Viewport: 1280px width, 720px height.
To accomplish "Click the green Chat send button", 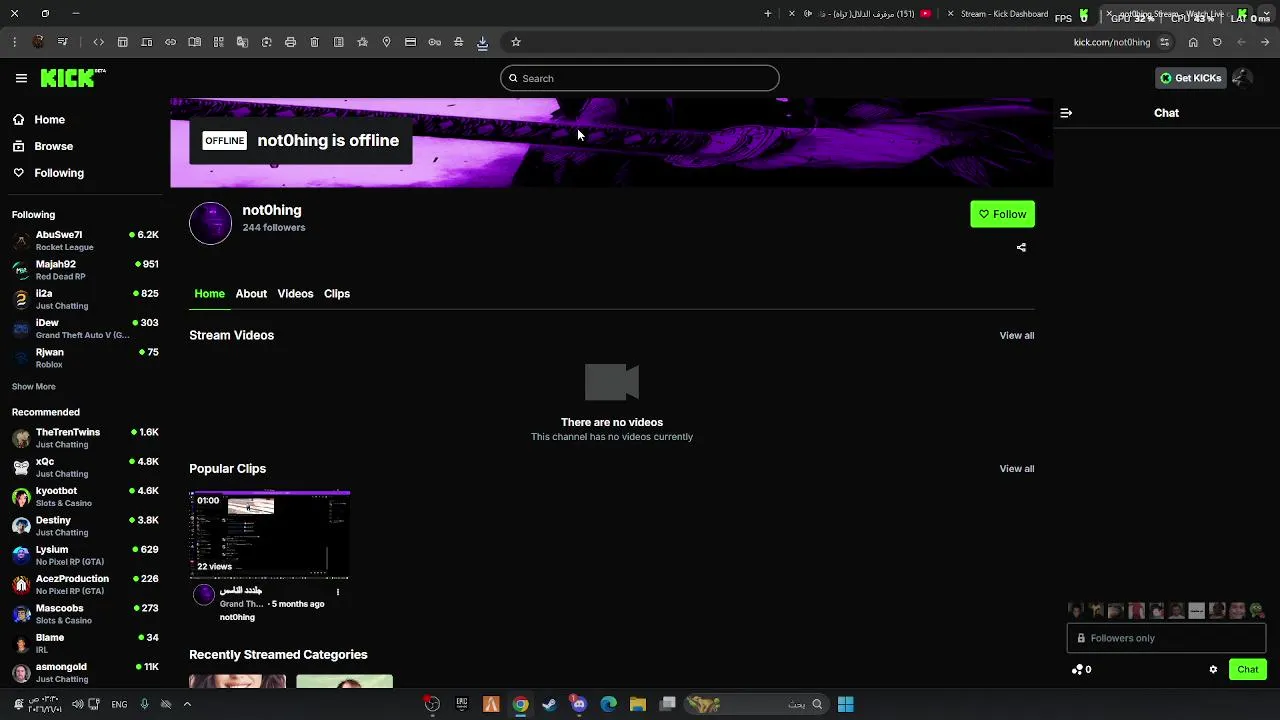I will point(1248,669).
